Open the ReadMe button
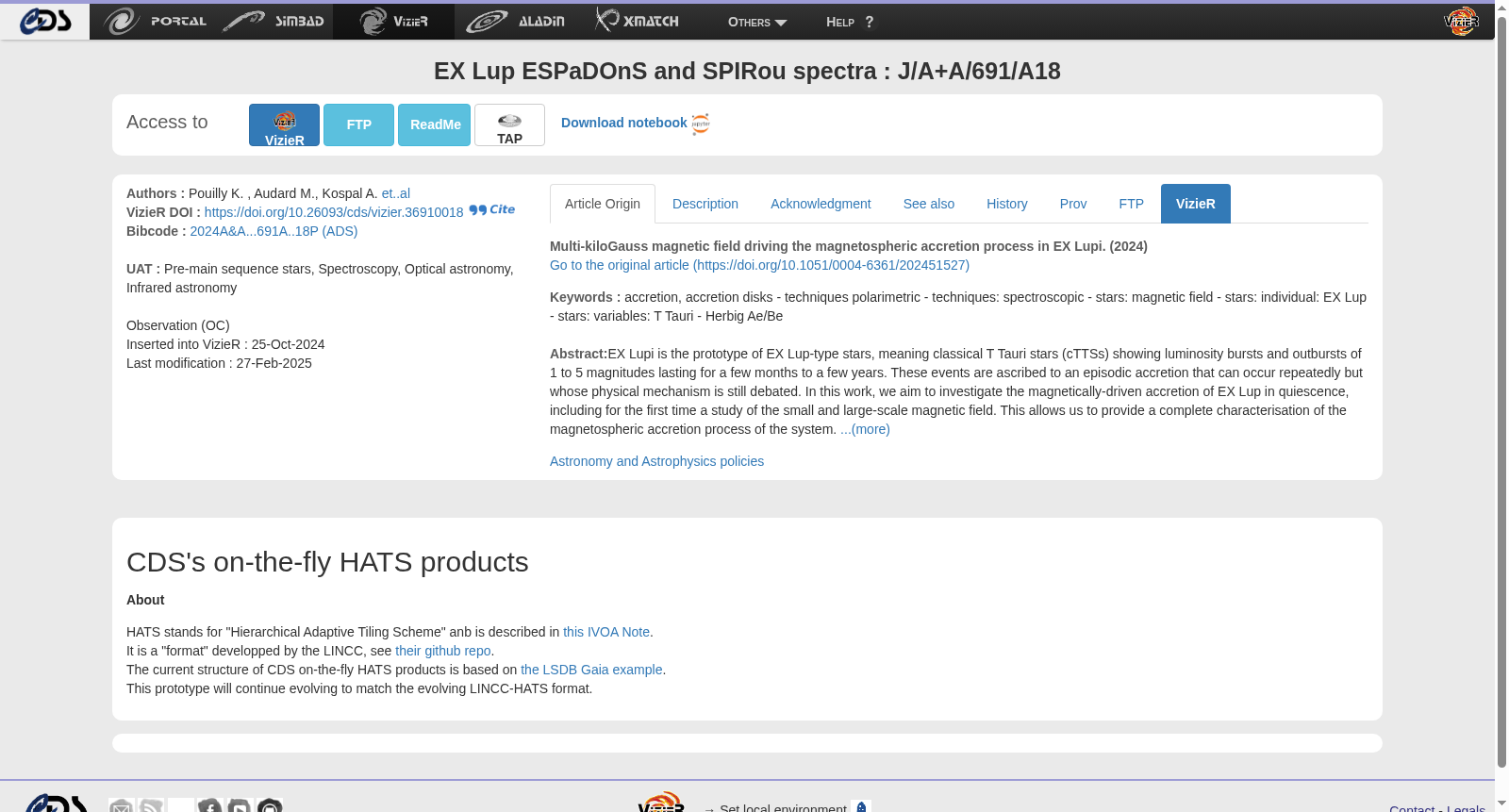Image resolution: width=1509 pixels, height=812 pixels. pyautogui.click(x=435, y=124)
